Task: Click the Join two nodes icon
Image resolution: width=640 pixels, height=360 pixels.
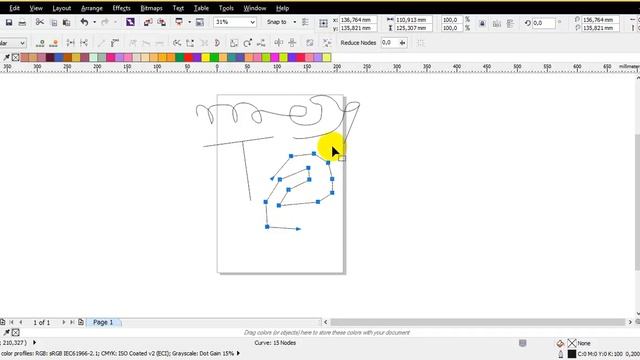Action: point(71,43)
